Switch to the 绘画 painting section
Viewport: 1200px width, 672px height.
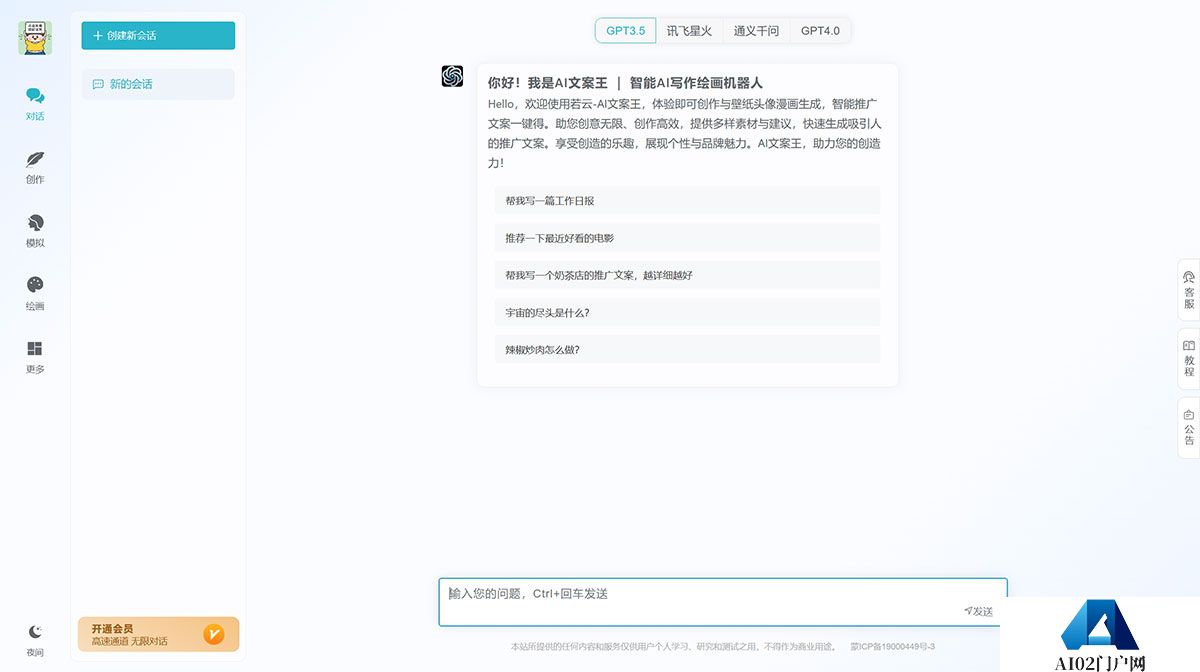[35, 293]
